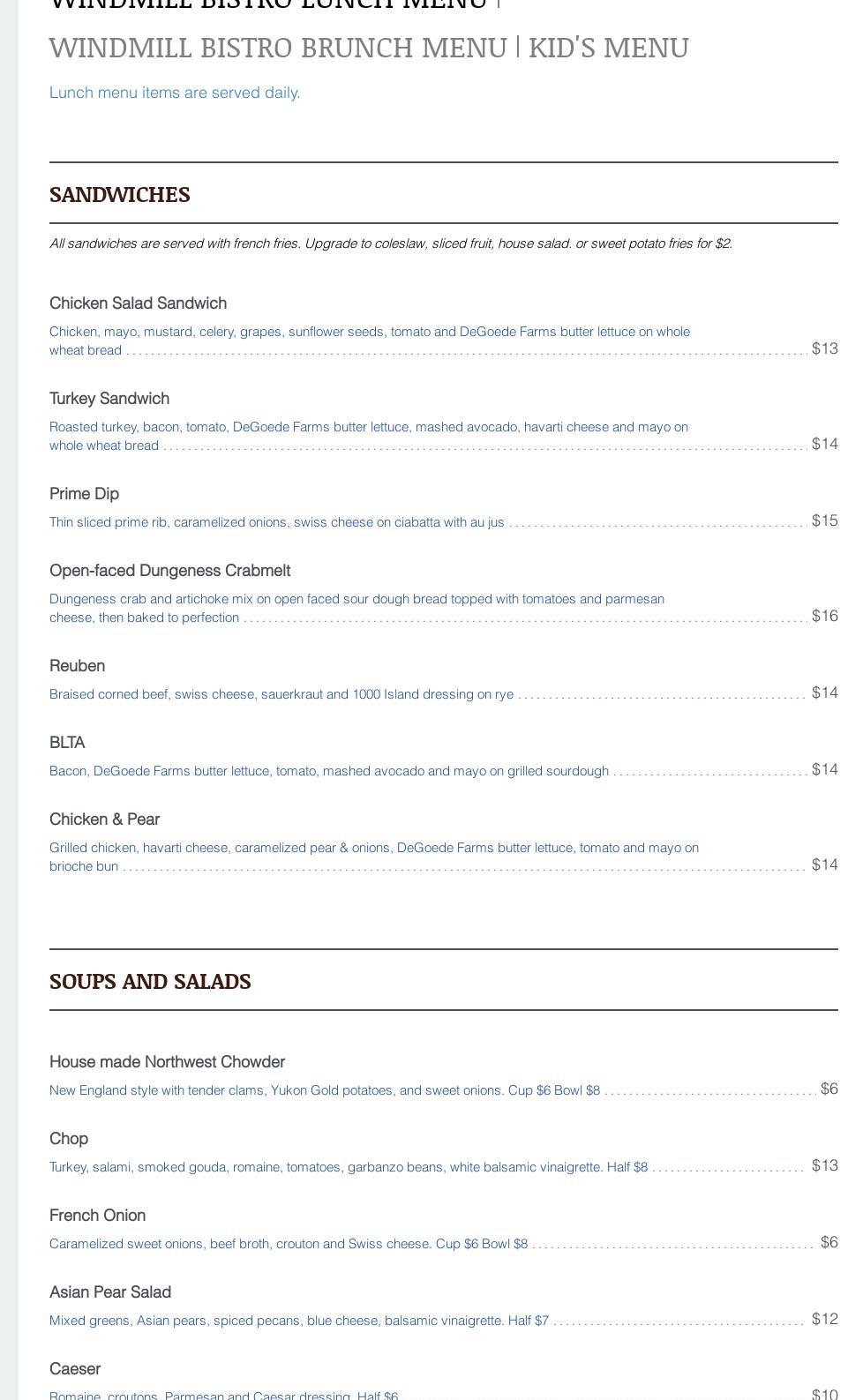
Task: Click the BLTA item name
Action: (x=67, y=743)
